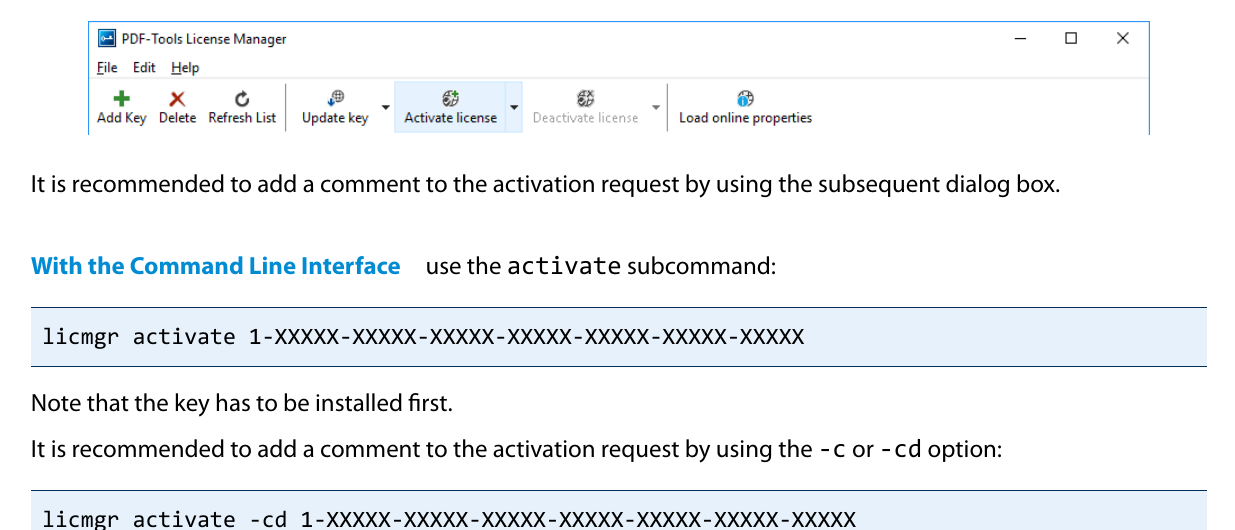Click the grayed-out Deactivate license icon
The image size is (1235, 530).
point(585,98)
